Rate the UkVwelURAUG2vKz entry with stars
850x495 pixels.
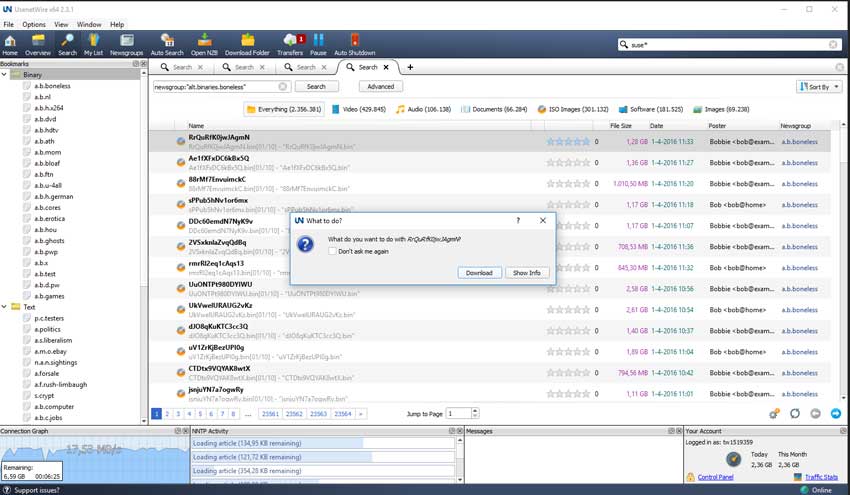[x=568, y=310]
